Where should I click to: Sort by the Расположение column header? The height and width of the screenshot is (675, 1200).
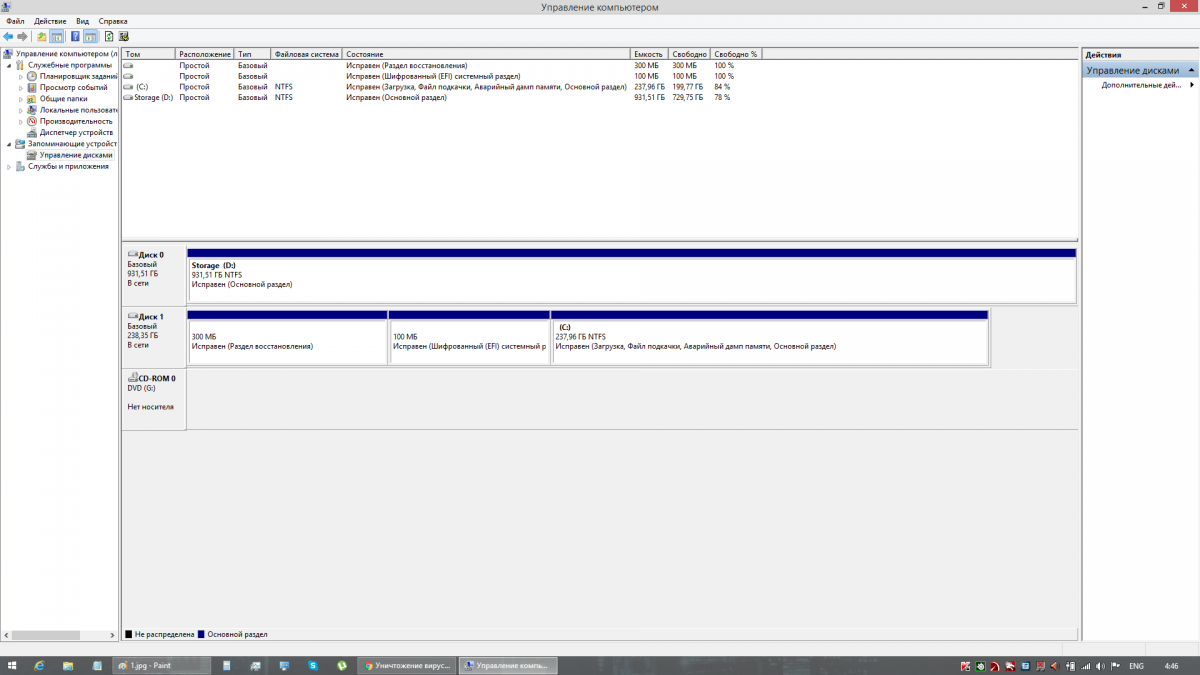205,54
